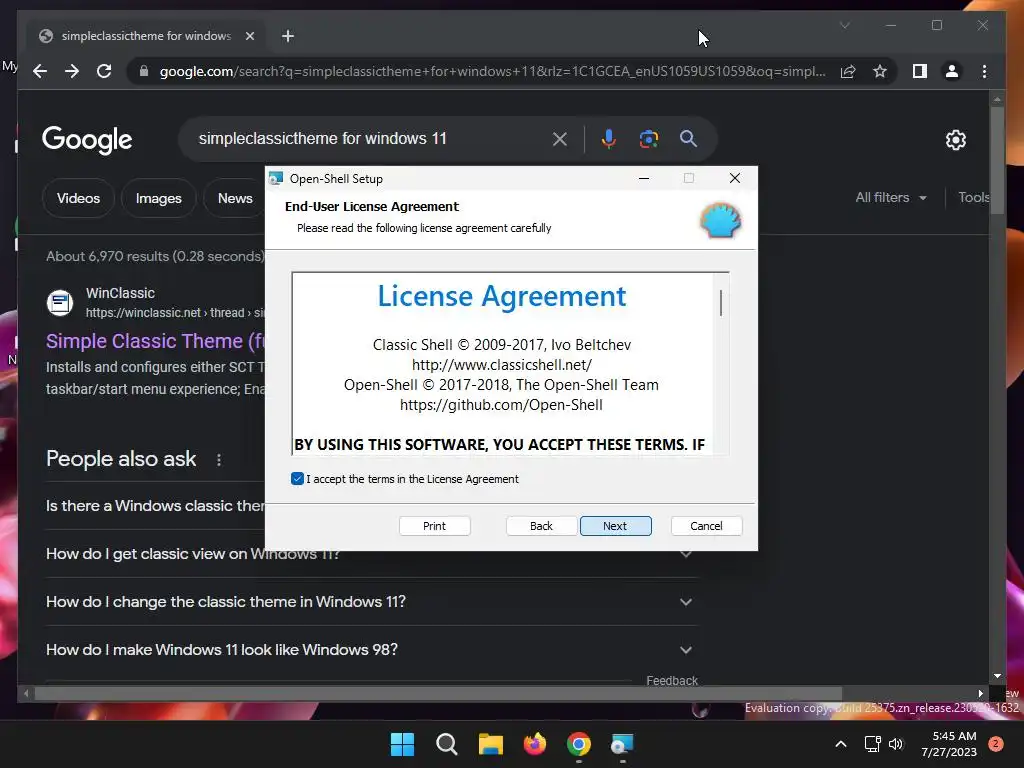View site info lock icon

click(x=144, y=71)
